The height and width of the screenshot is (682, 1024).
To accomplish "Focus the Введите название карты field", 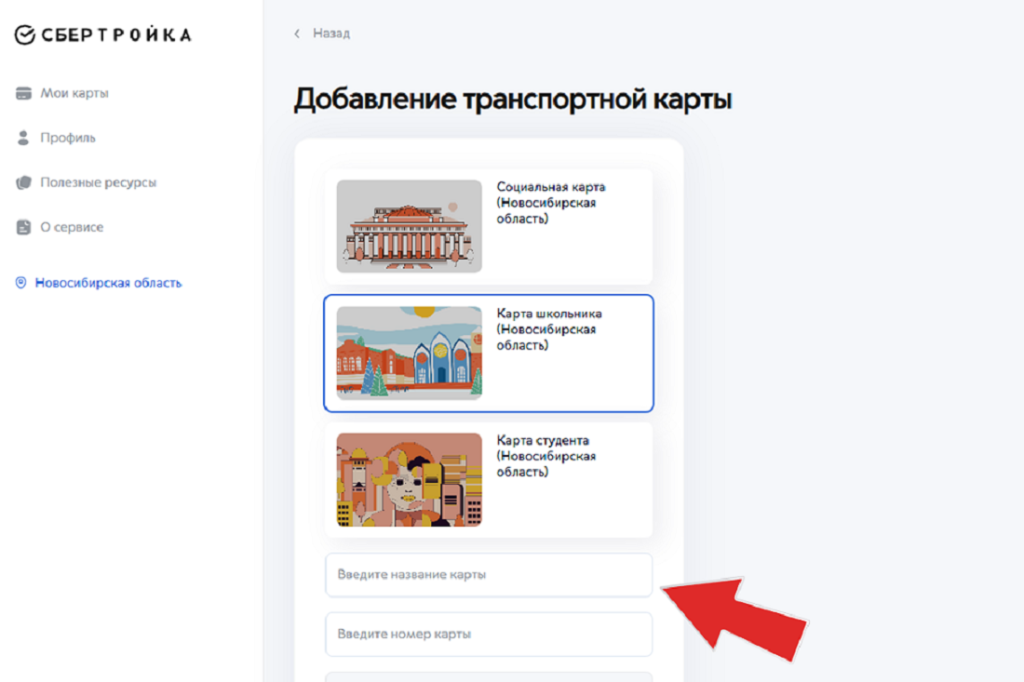I will tap(488, 576).
